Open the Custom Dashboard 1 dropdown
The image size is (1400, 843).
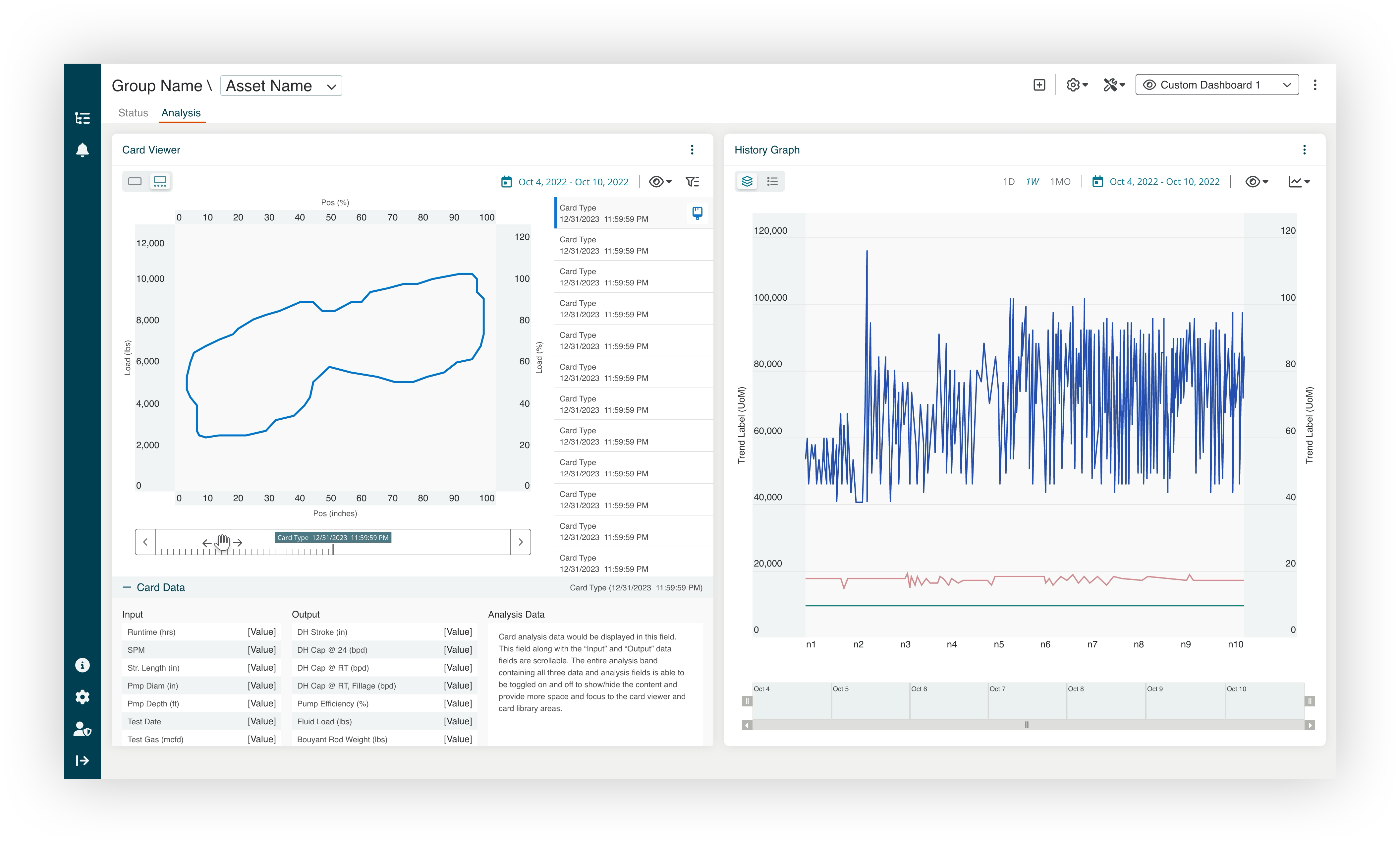(1217, 85)
